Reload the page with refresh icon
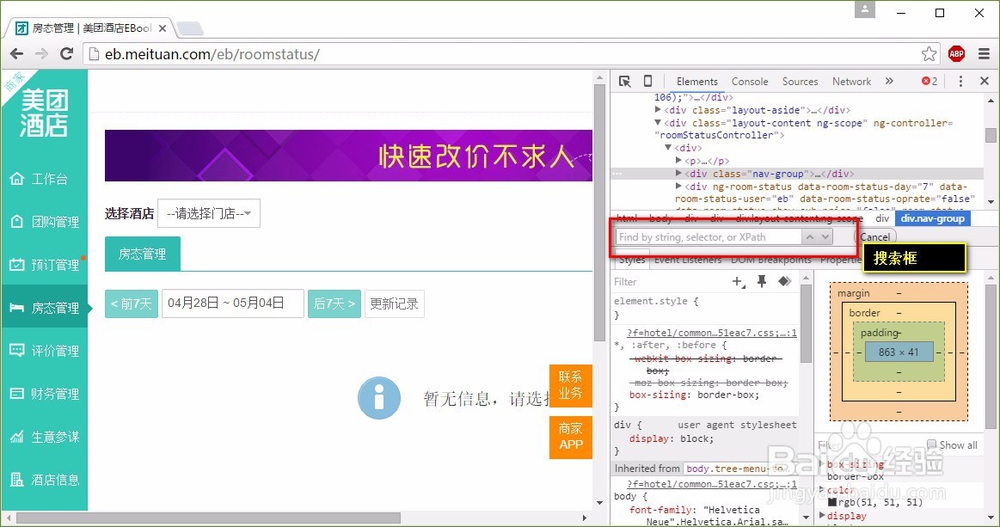Screen dimensions: 1000x527 point(66,54)
